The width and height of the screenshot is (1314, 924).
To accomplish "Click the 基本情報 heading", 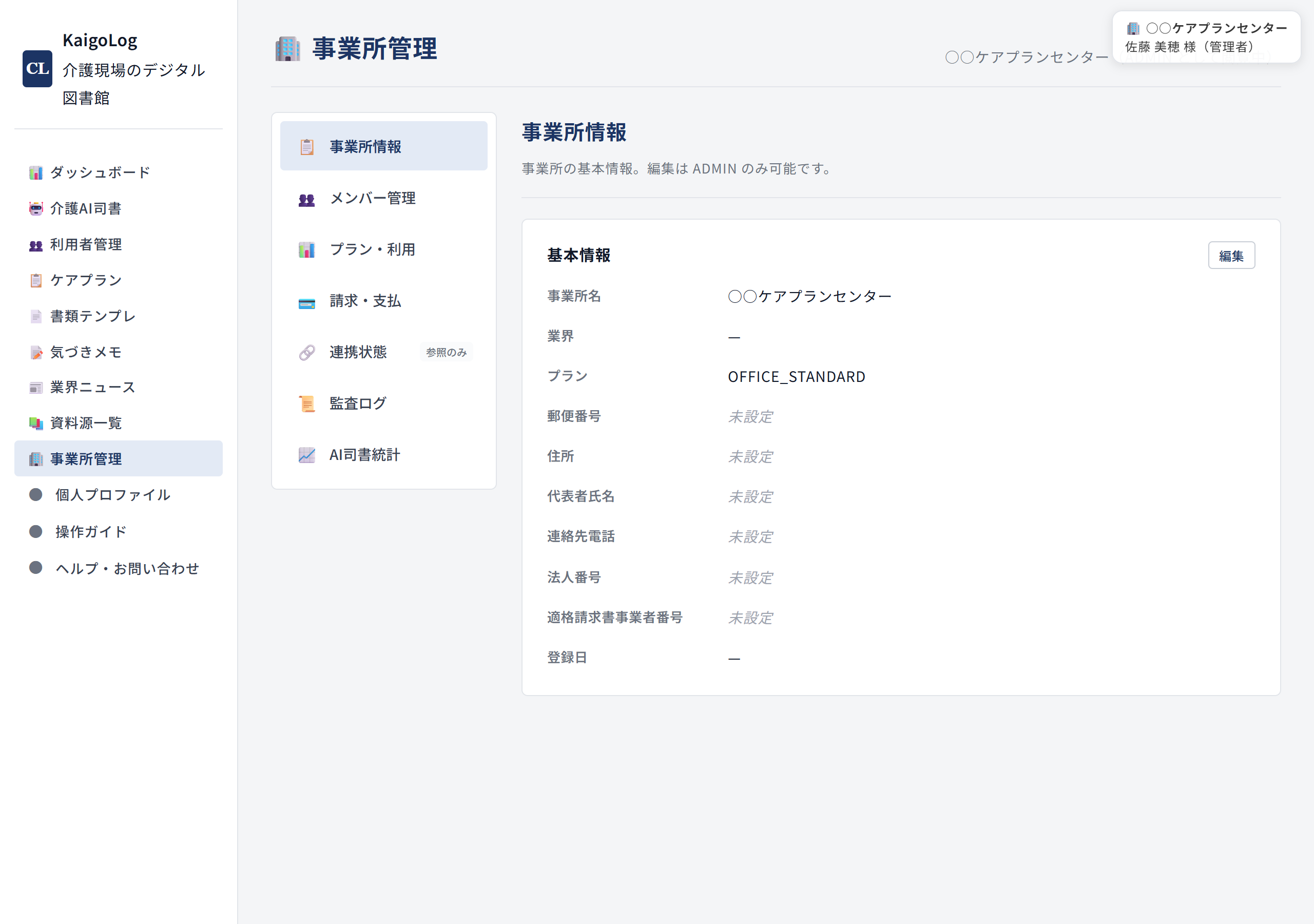I will pos(578,255).
